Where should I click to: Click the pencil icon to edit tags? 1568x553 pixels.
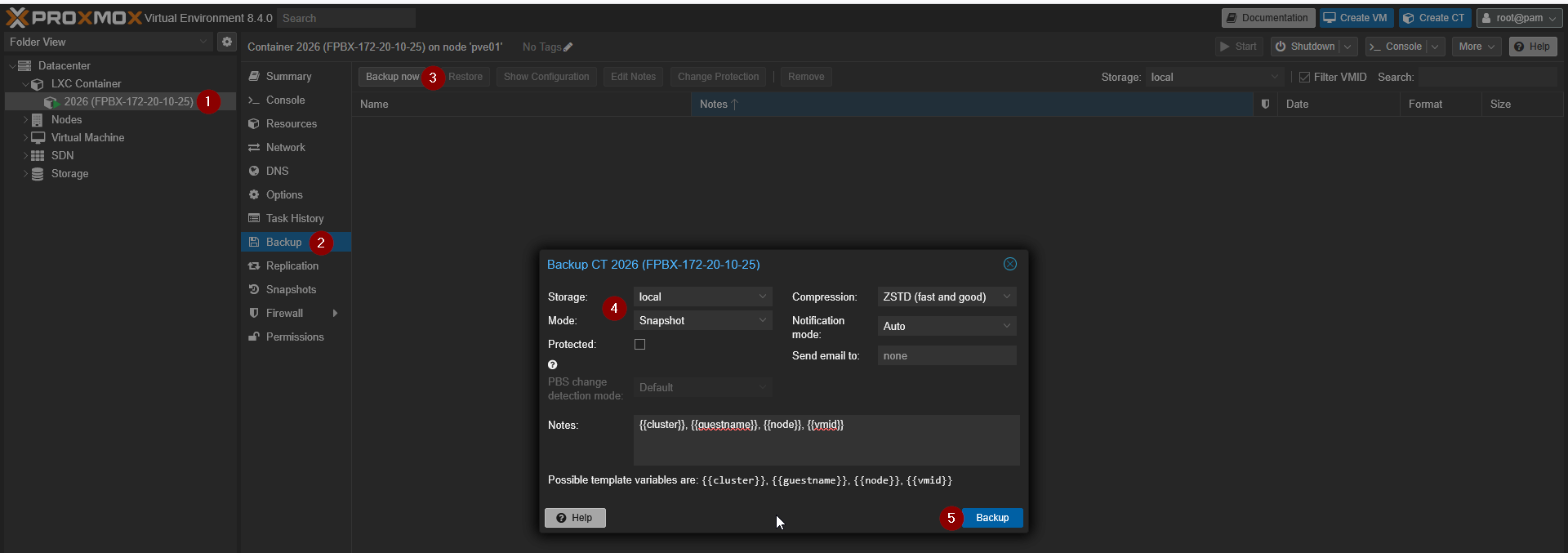coord(568,47)
